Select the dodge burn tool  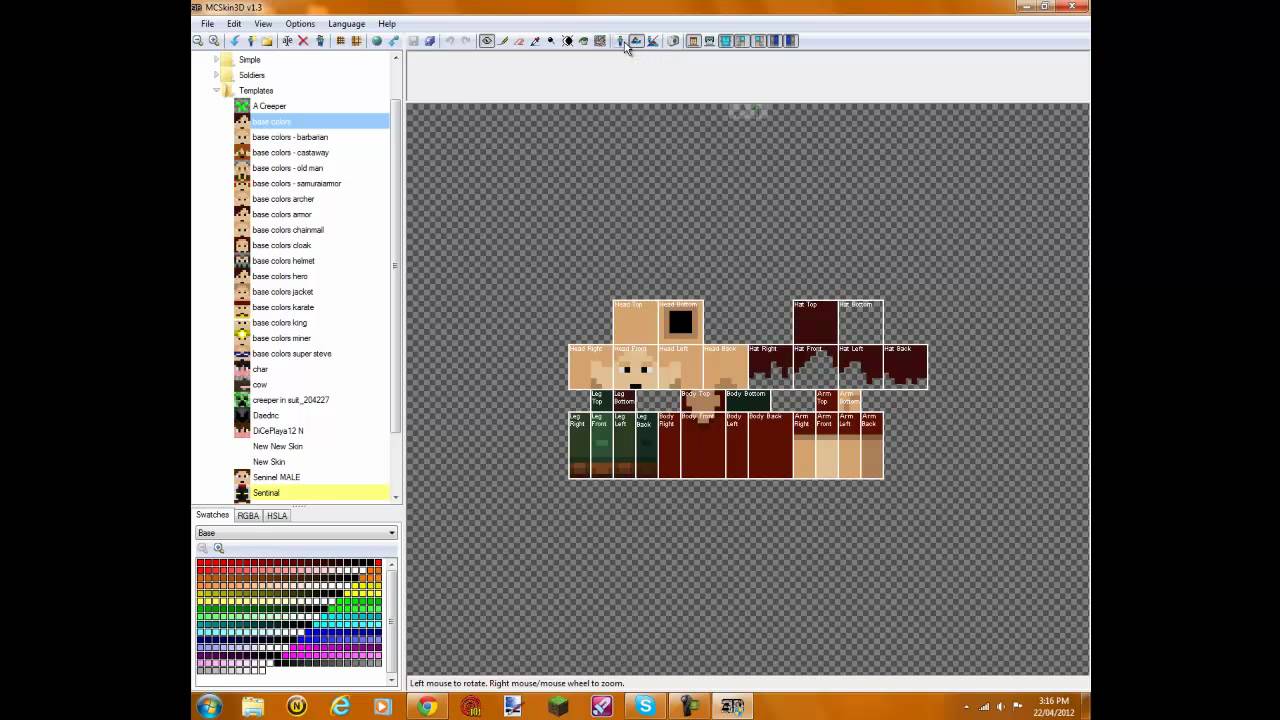tap(551, 41)
